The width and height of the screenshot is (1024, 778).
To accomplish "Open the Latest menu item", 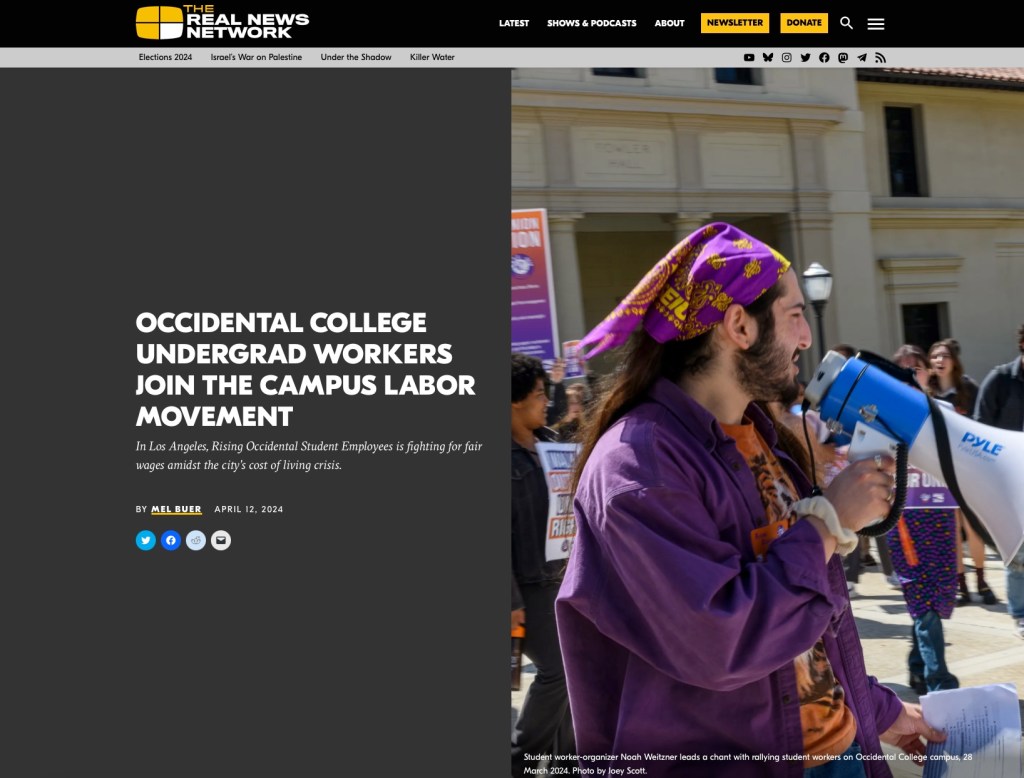I will [514, 23].
